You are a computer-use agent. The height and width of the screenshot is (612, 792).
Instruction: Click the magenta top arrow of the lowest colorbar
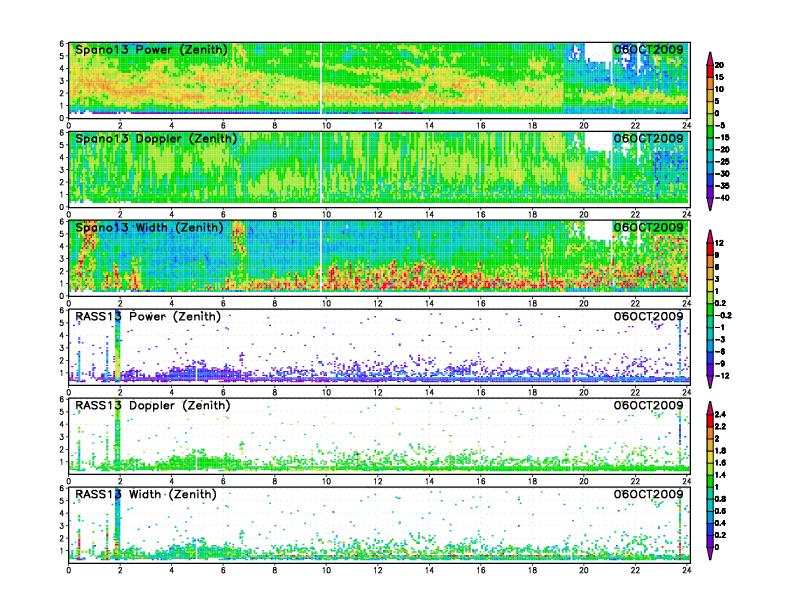(x=710, y=407)
